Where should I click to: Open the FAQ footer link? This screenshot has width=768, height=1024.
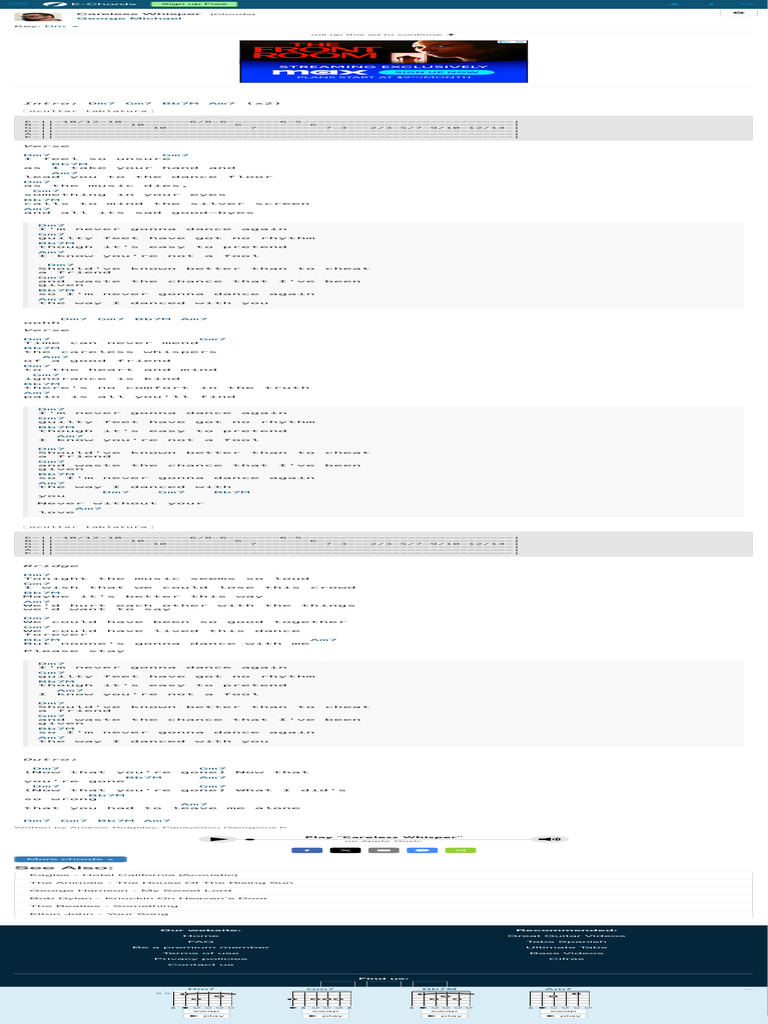pyautogui.click(x=200, y=942)
